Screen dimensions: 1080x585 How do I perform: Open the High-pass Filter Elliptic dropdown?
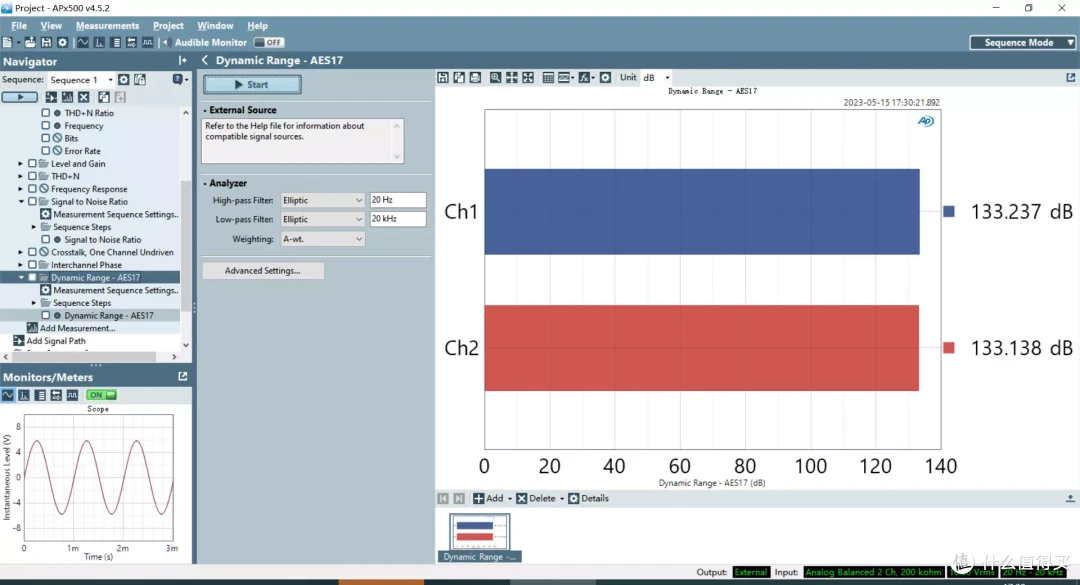pyautogui.click(x=322, y=201)
